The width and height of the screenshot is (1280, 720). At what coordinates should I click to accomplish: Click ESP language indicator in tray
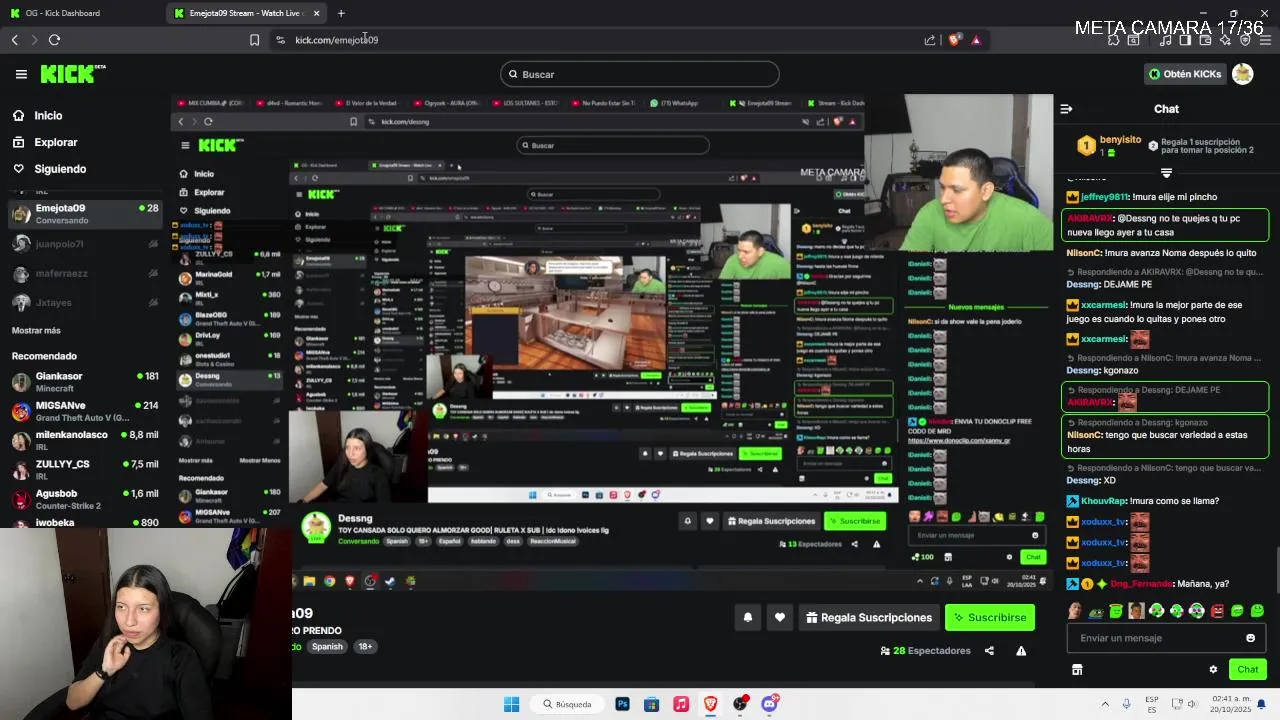tap(1152, 704)
